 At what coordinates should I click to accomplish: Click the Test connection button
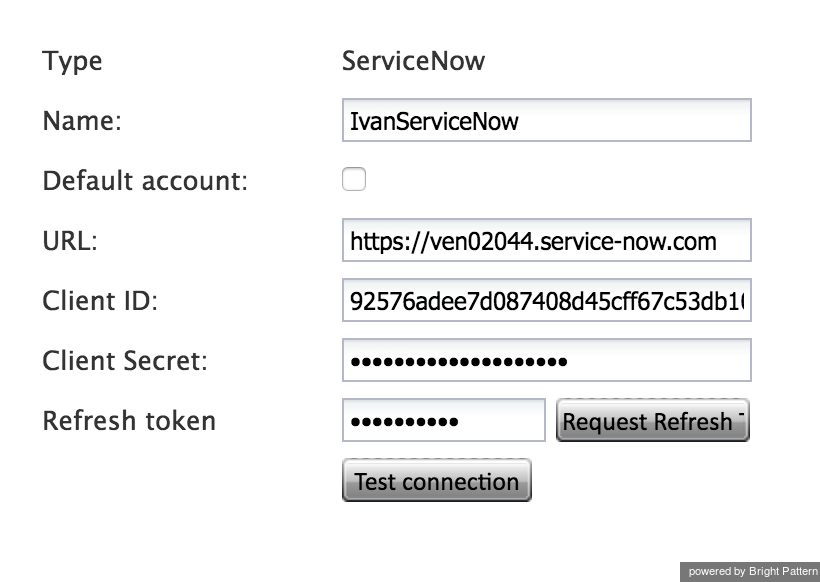pyautogui.click(x=437, y=481)
